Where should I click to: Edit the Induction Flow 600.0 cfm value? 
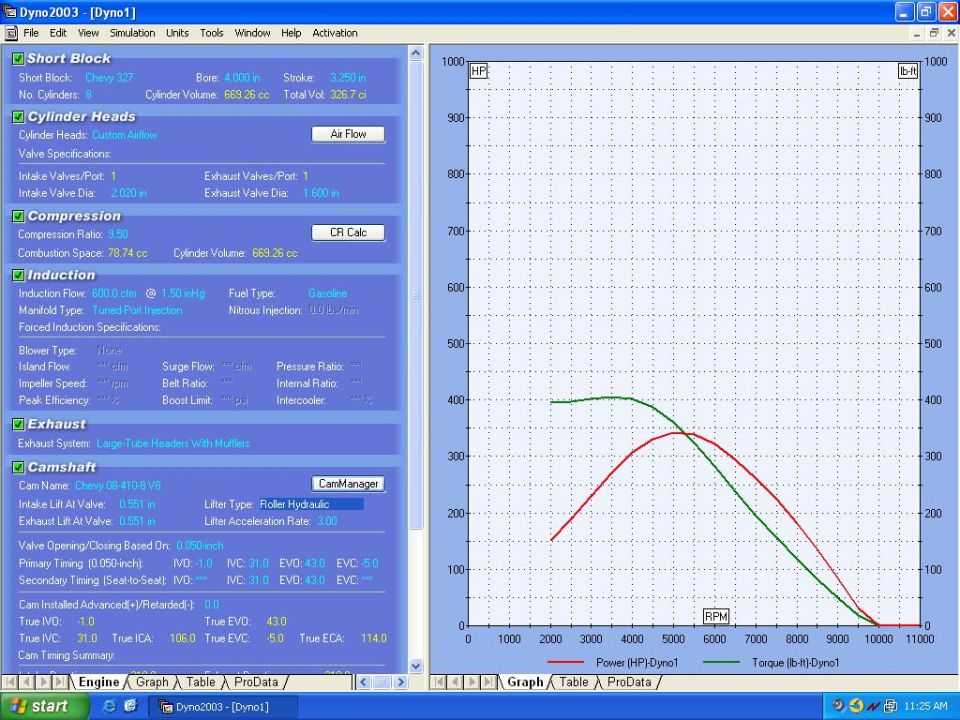coord(114,293)
